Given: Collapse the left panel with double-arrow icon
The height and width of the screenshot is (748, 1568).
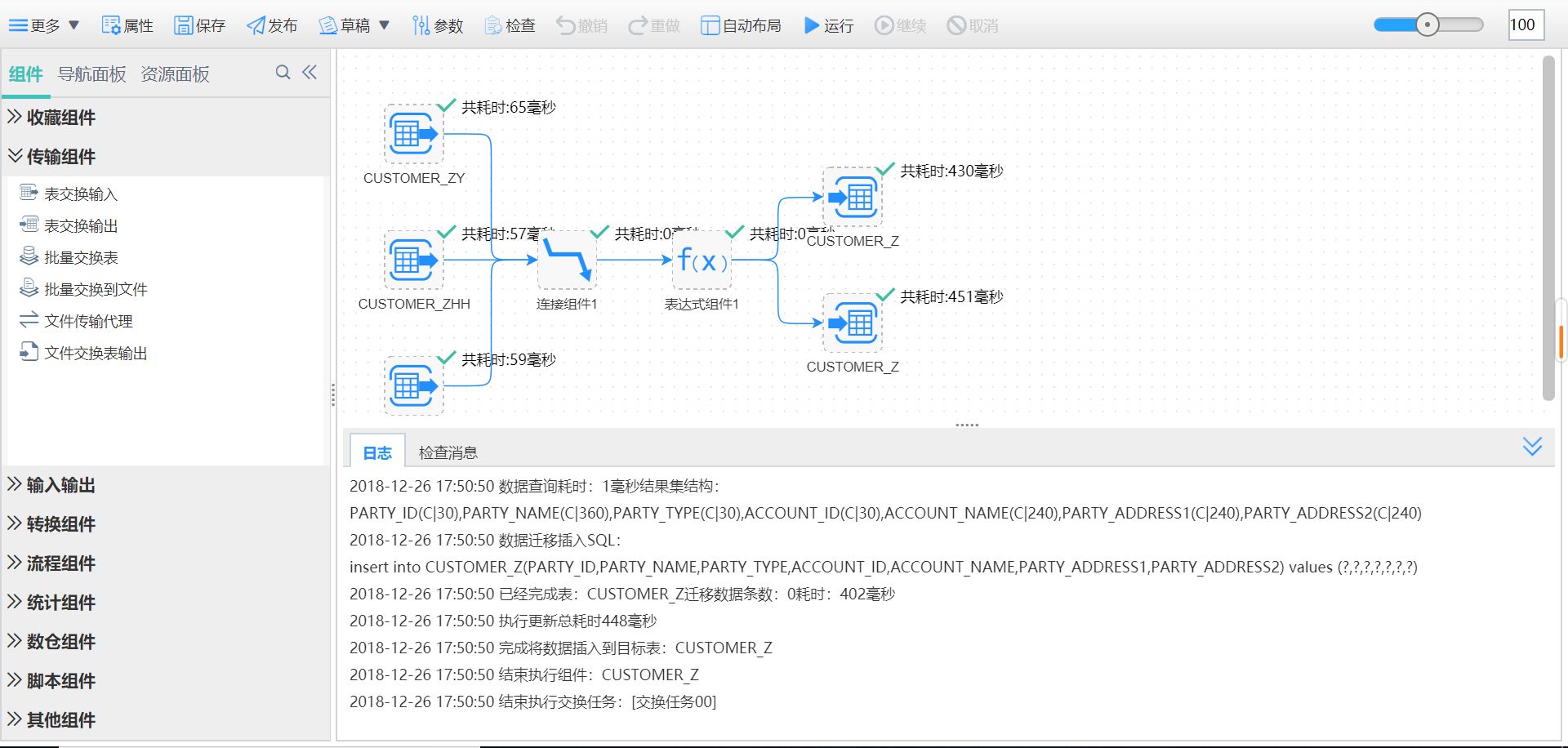Looking at the screenshot, I should point(310,73).
